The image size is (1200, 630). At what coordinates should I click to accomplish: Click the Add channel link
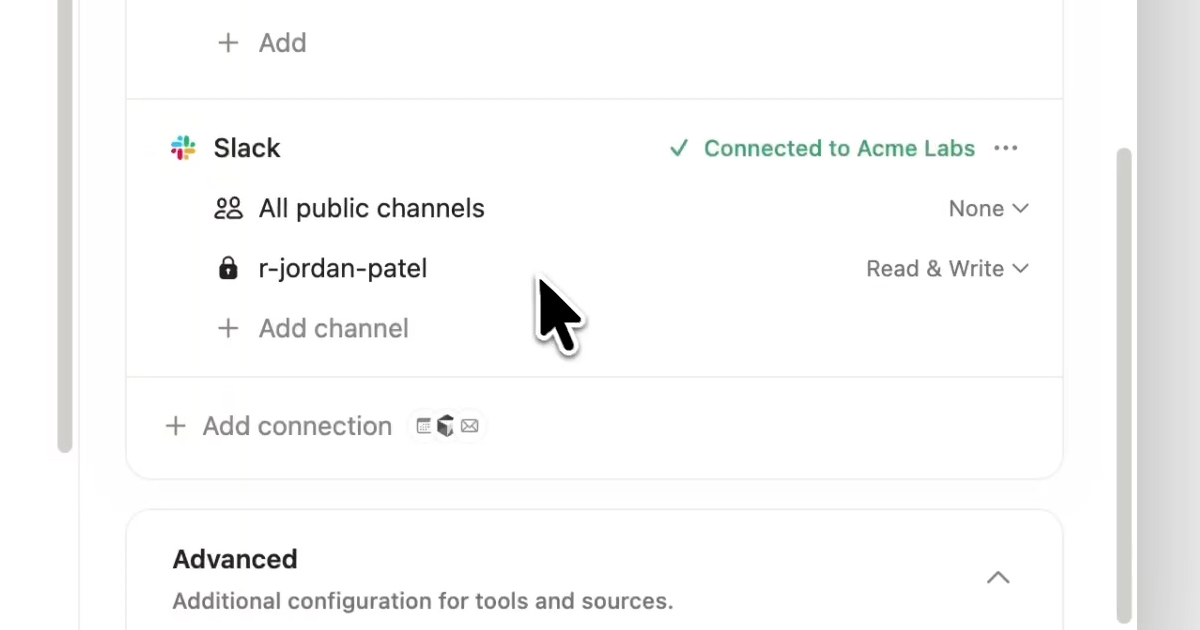coord(333,328)
